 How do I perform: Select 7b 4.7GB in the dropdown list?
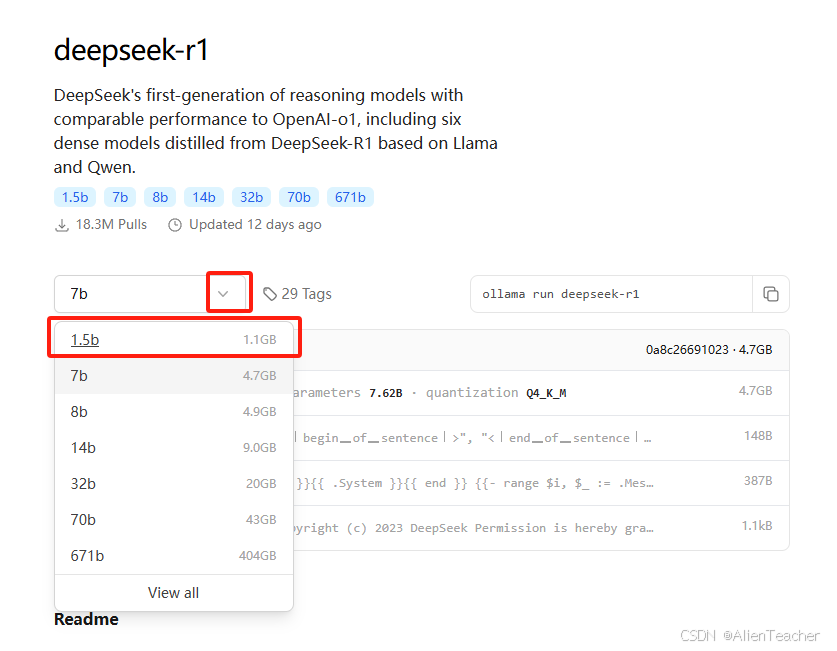tap(173, 376)
